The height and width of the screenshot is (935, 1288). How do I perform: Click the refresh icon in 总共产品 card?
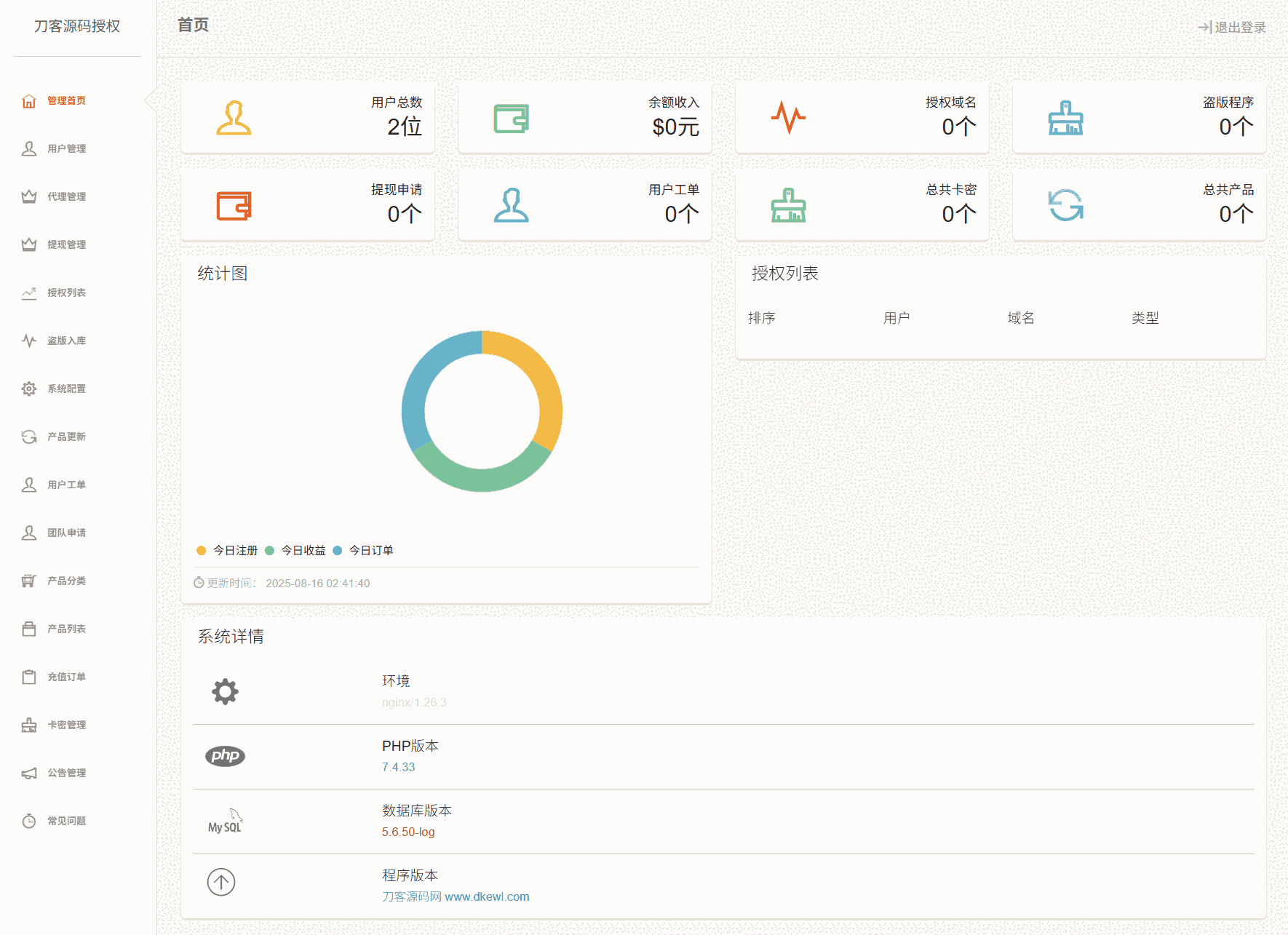click(1065, 205)
